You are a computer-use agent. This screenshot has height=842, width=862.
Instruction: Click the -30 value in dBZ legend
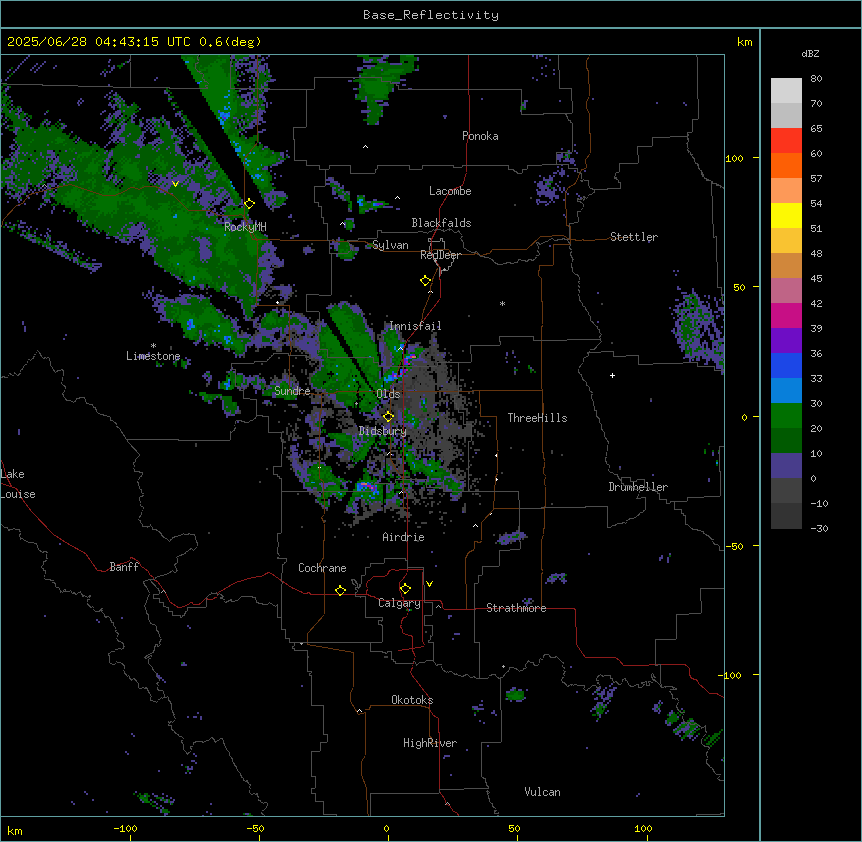(819, 528)
